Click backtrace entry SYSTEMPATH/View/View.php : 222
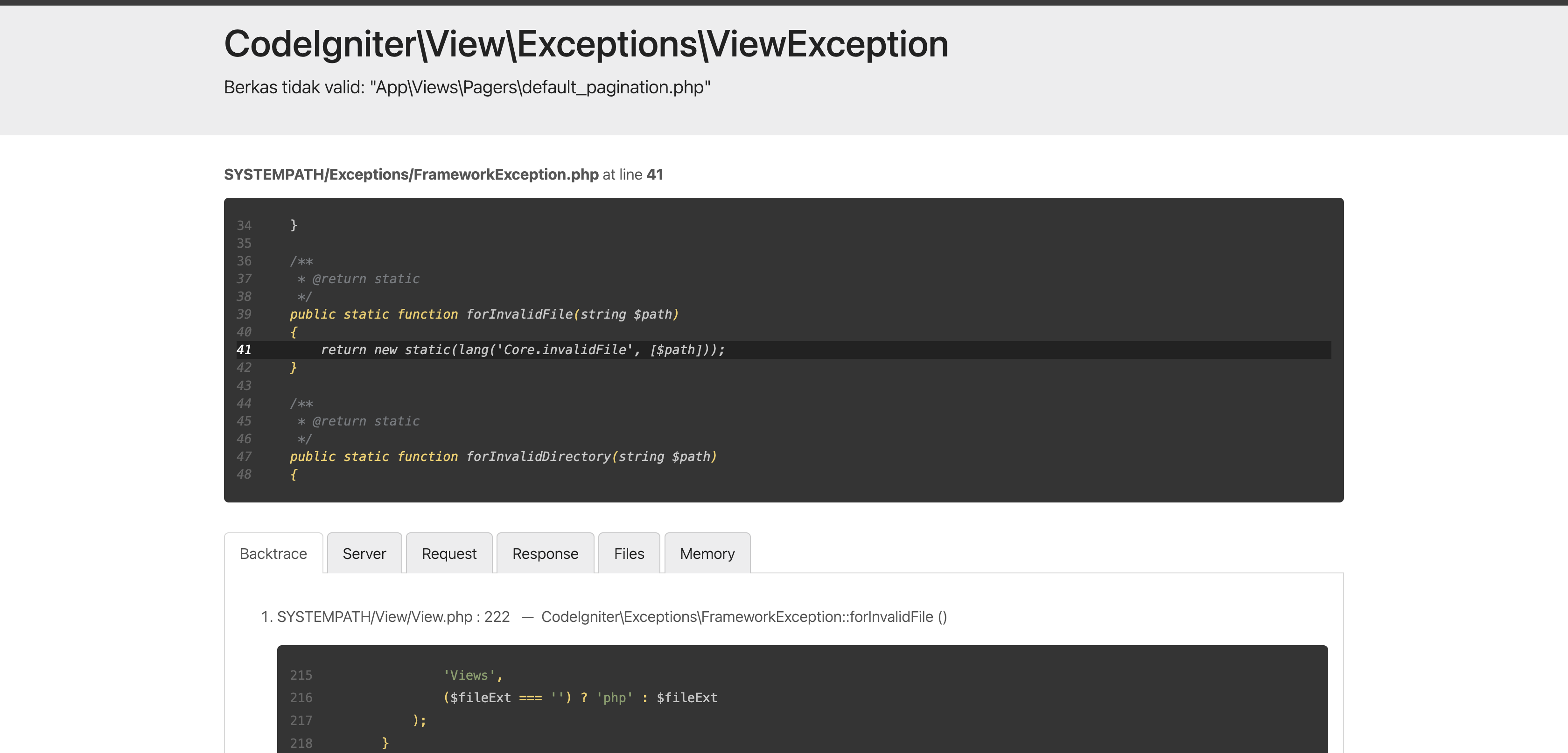This screenshot has width=1568, height=753. tap(392, 617)
